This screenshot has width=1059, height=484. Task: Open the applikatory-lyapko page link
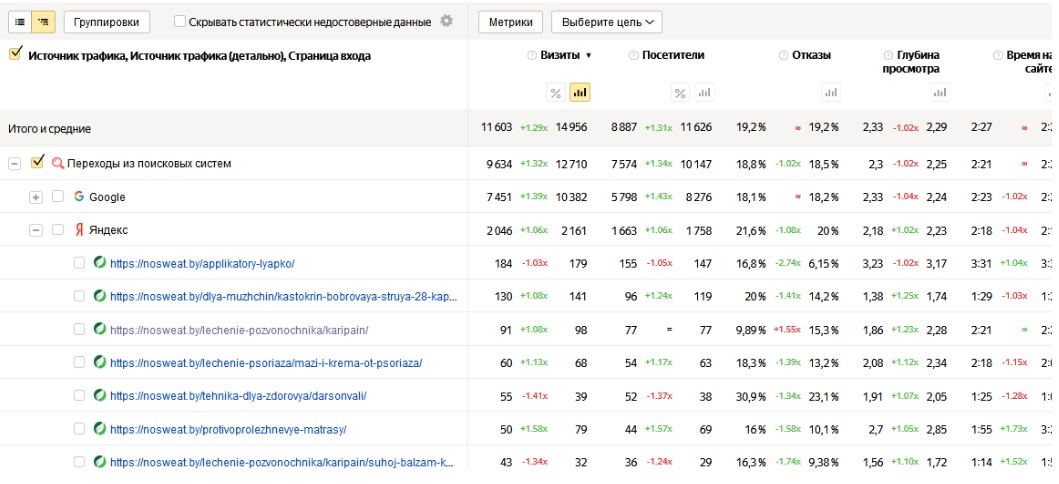(202, 264)
